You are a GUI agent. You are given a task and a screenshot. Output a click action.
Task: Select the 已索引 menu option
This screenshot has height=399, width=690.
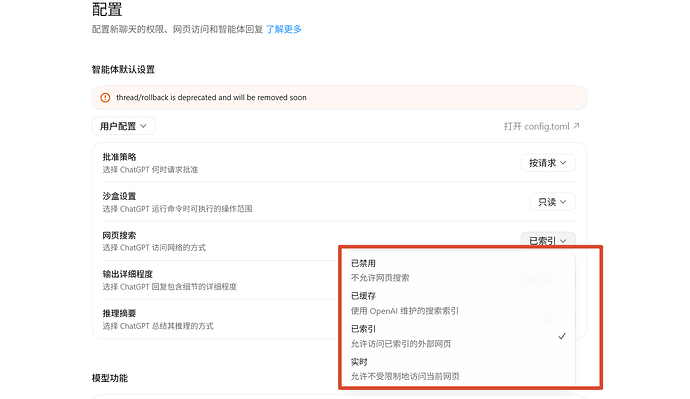[x=459, y=336]
